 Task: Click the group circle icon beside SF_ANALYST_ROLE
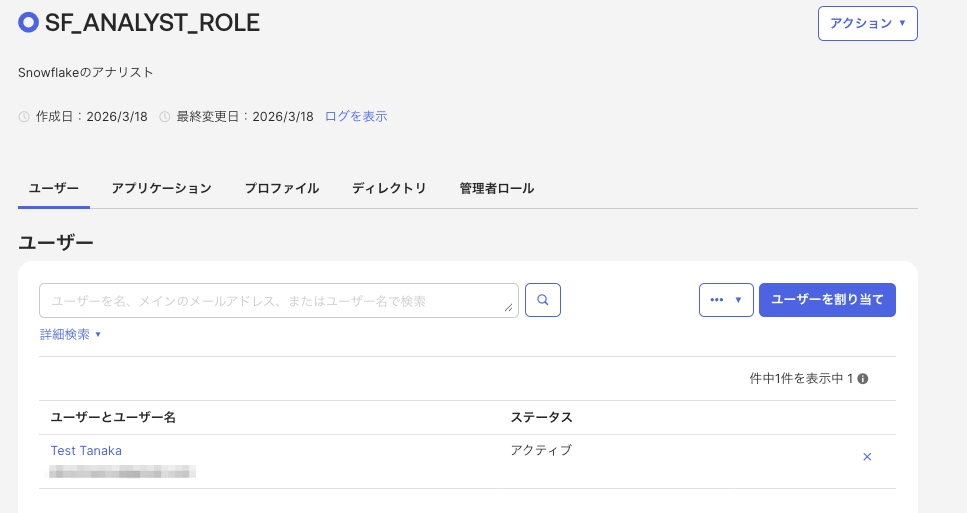click(28, 23)
